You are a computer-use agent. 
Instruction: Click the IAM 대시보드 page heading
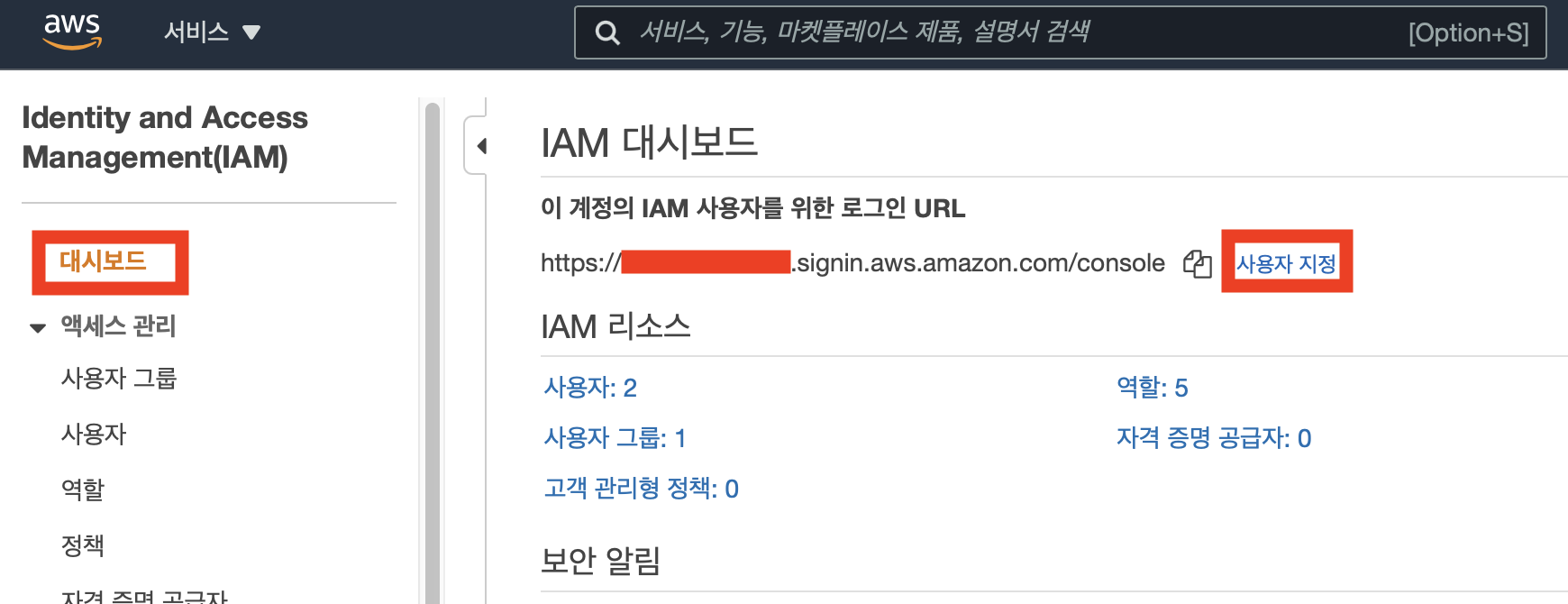[x=649, y=142]
